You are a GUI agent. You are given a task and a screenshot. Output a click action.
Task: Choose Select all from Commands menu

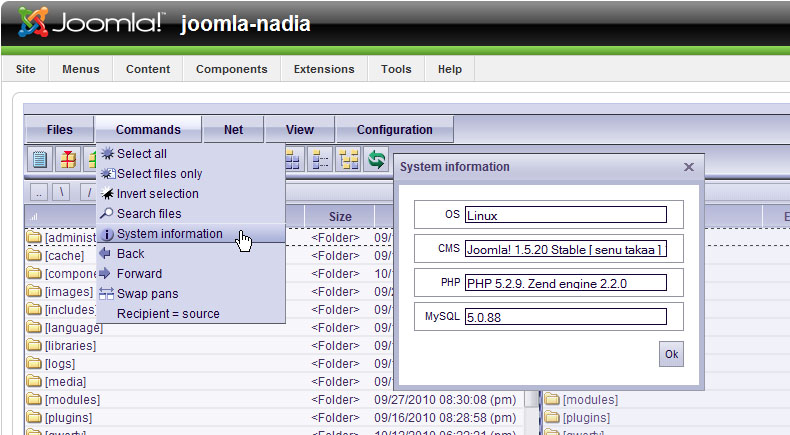point(191,153)
